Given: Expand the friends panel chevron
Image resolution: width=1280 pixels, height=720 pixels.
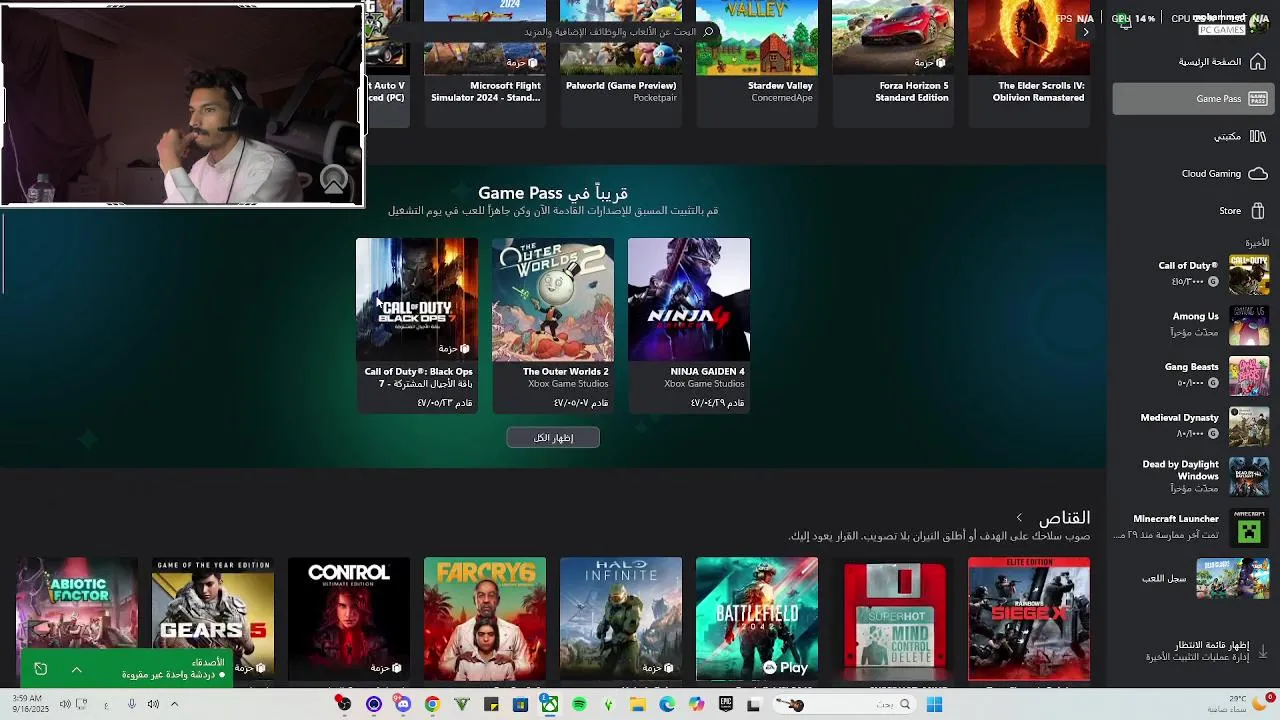Looking at the screenshot, I should (76, 668).
